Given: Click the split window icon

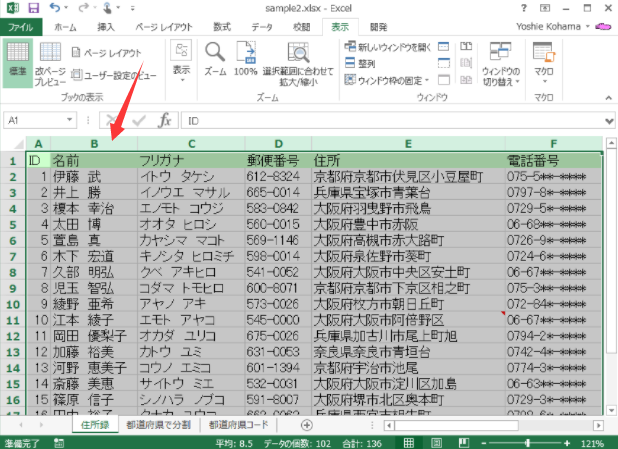Looking at the screenshot, I should tap(444, 47).
